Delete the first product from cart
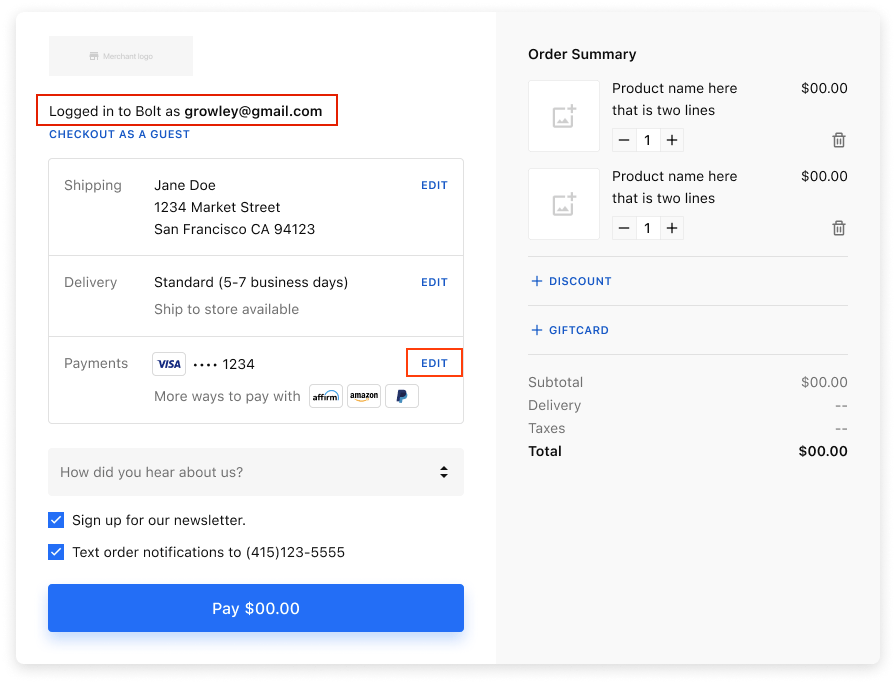Screen dimensions: 896x684 838,140
